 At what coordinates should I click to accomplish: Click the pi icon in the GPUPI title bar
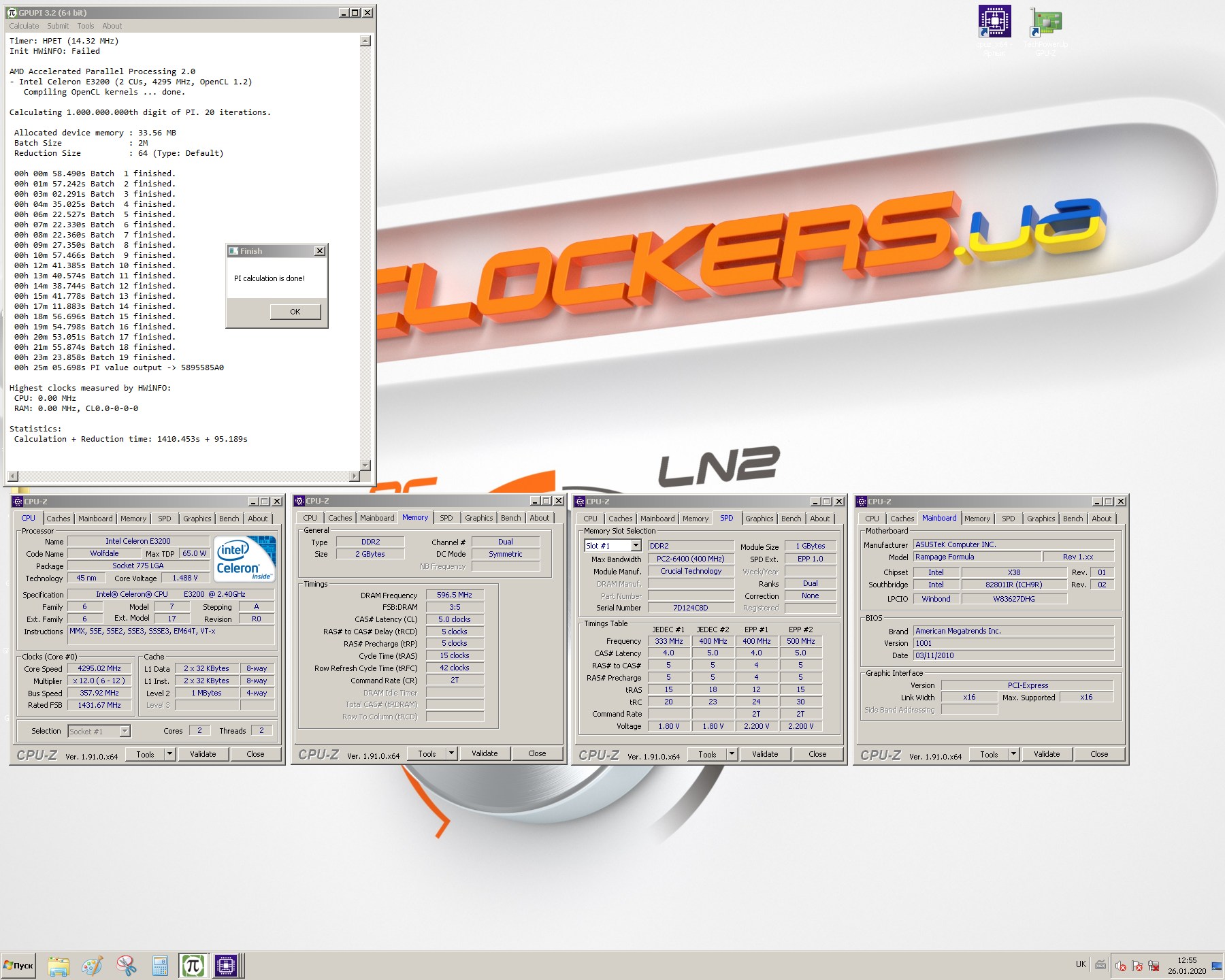[12, 12]
